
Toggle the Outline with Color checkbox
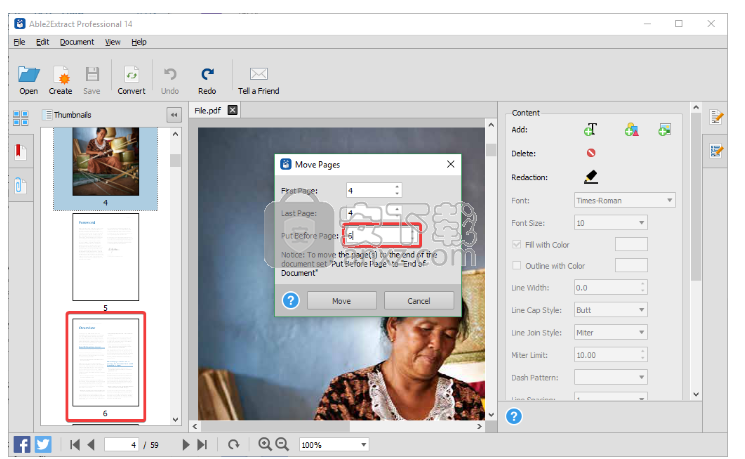tap(517, 266)
